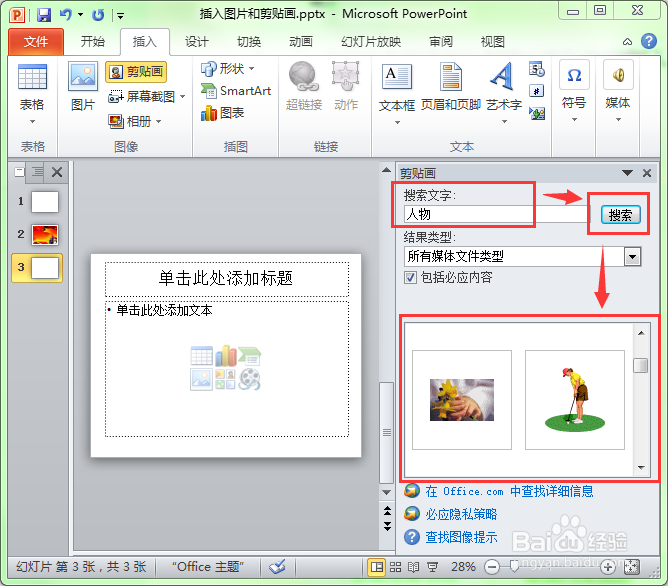Expand the Shapes dropdown arrow
Viewport: 668px width, 586px height.
(251, 68)
